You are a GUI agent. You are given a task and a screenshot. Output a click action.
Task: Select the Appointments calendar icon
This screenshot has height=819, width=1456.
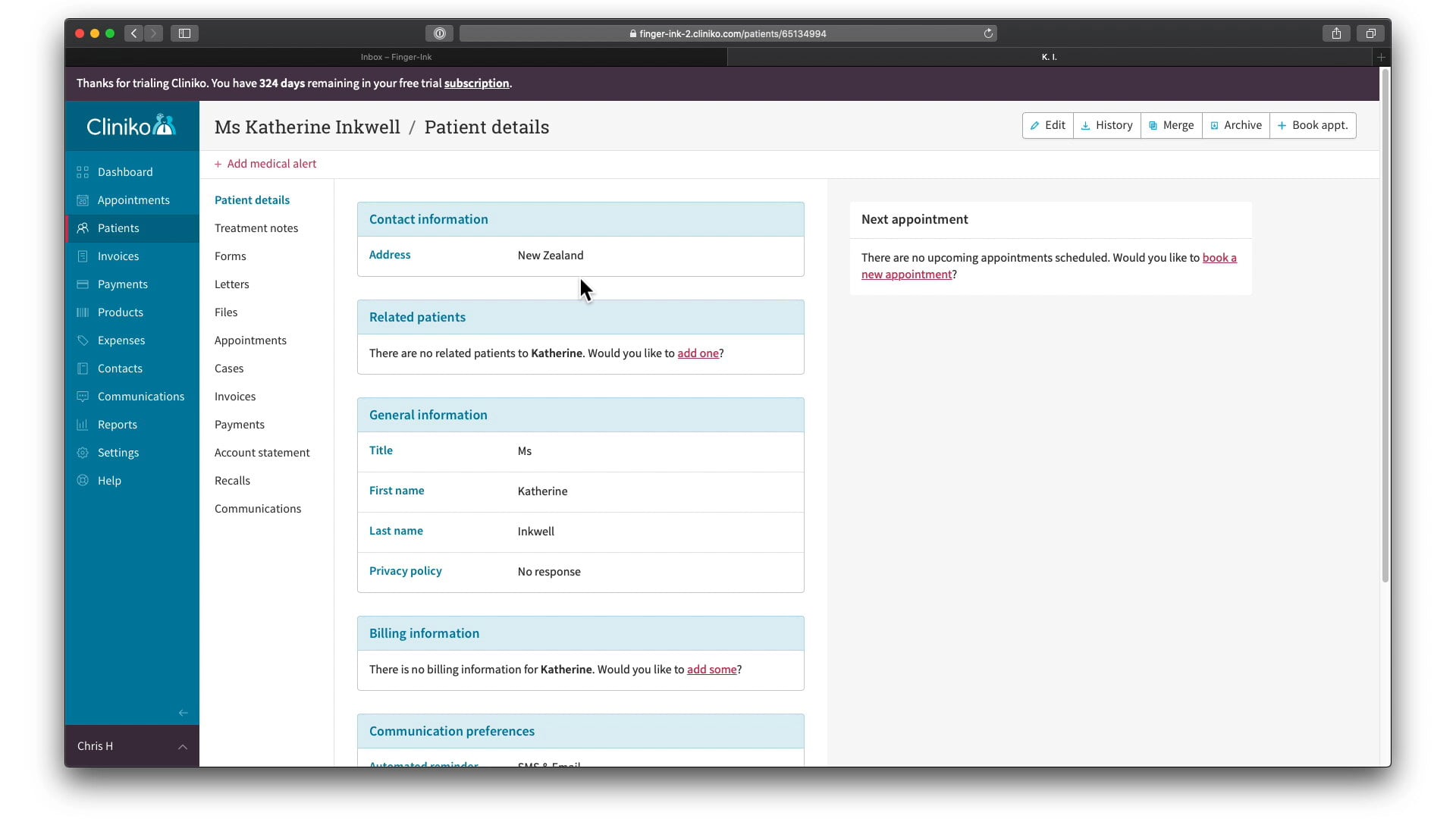coord(83,200)
